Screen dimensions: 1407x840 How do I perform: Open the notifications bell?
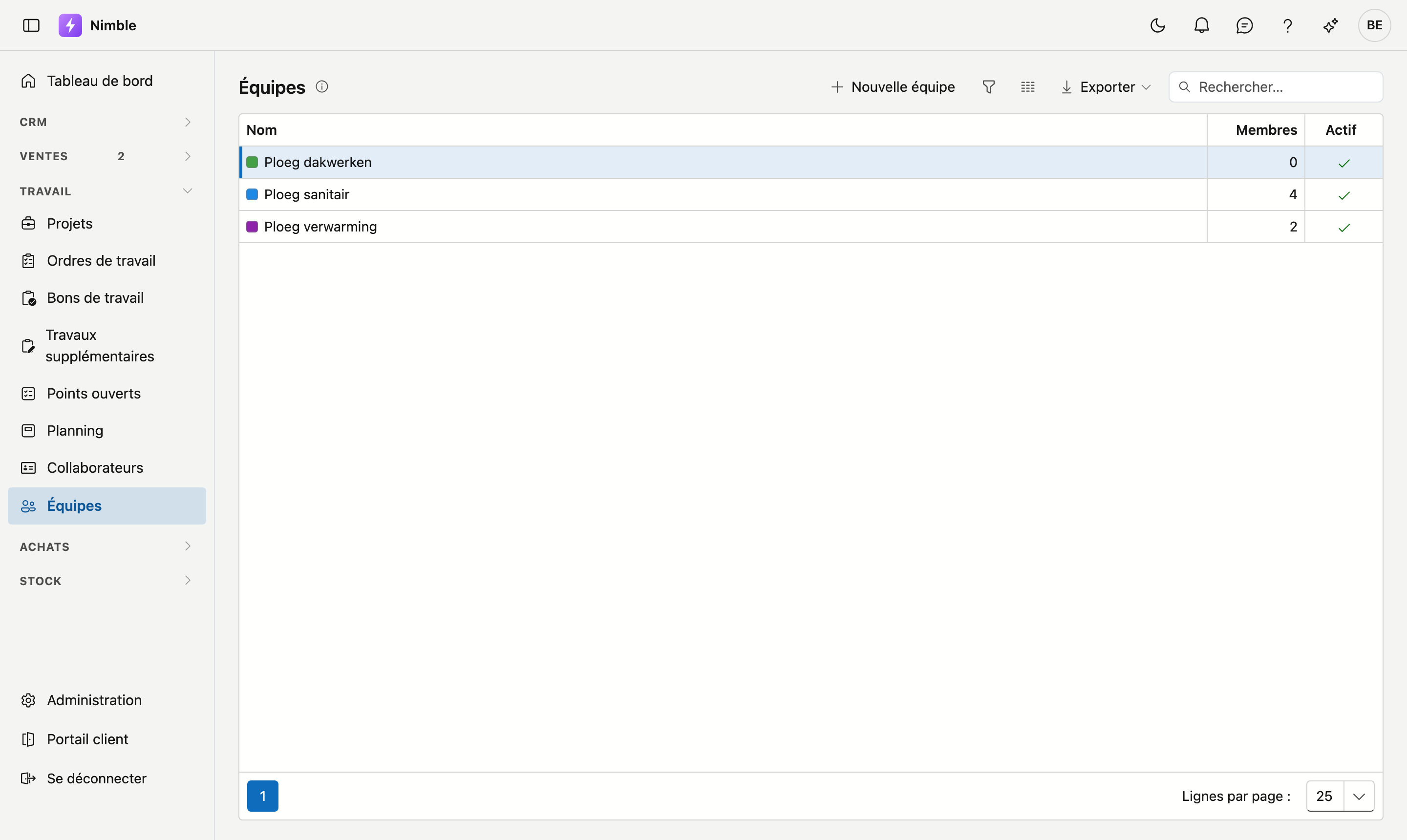(x=1201, y=25)
